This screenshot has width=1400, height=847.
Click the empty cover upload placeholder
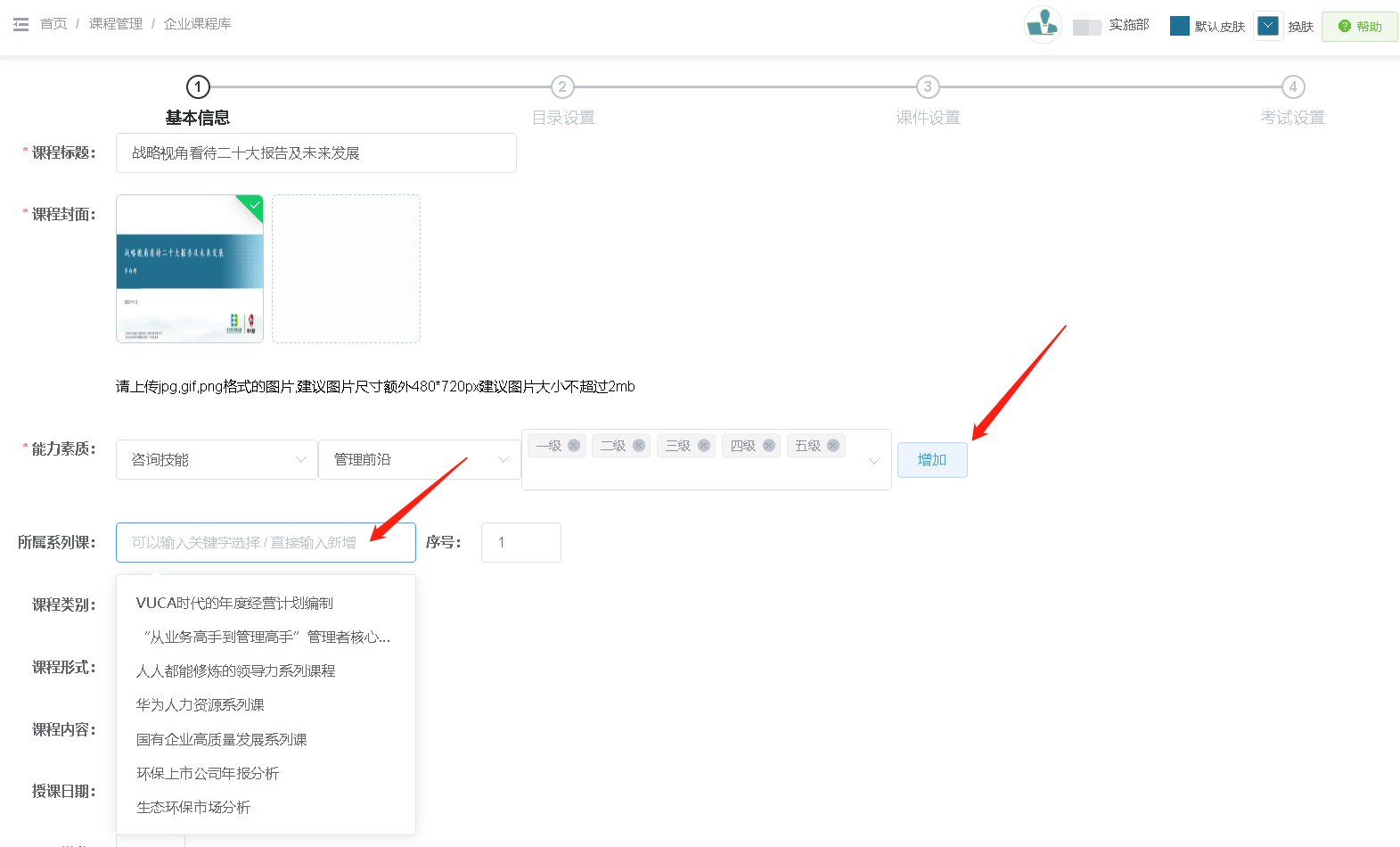346,268
